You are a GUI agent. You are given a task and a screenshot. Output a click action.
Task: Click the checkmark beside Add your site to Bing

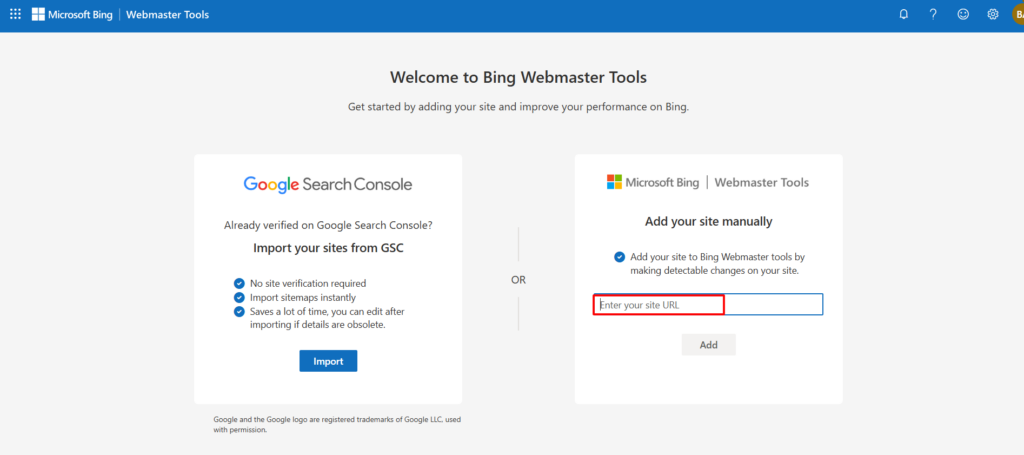point(619,257)
